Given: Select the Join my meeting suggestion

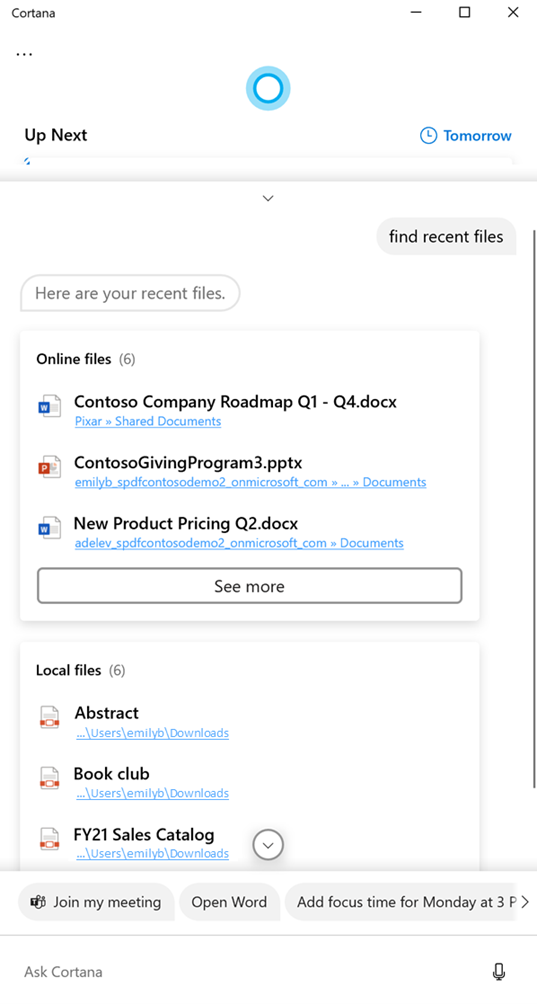Looking at the screenshot, I should (96, 902).
